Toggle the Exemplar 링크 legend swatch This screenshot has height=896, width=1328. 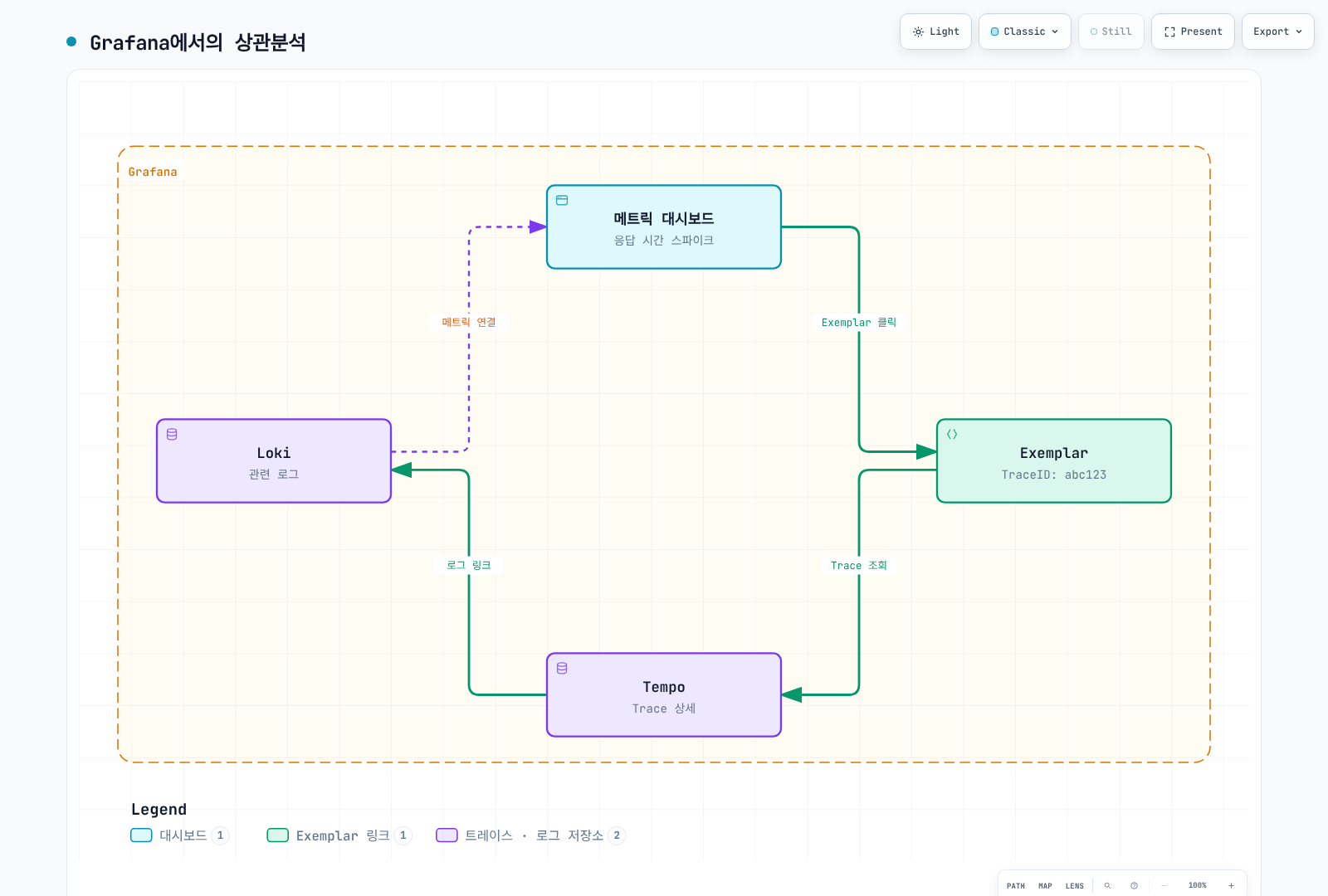277,835
